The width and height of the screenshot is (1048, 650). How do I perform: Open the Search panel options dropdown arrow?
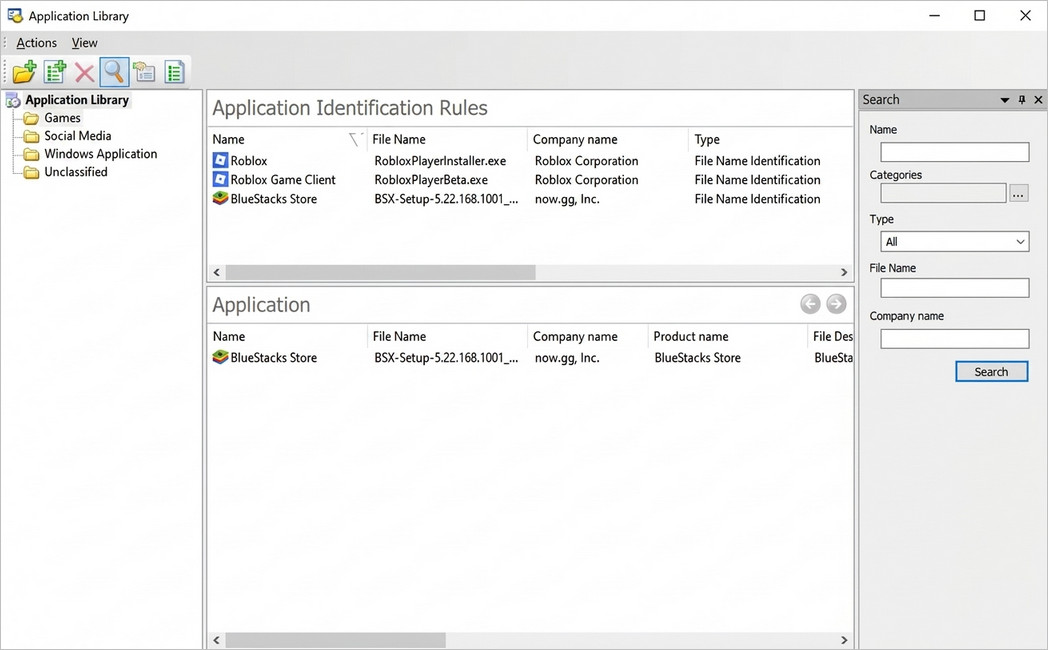[1005, 100]
